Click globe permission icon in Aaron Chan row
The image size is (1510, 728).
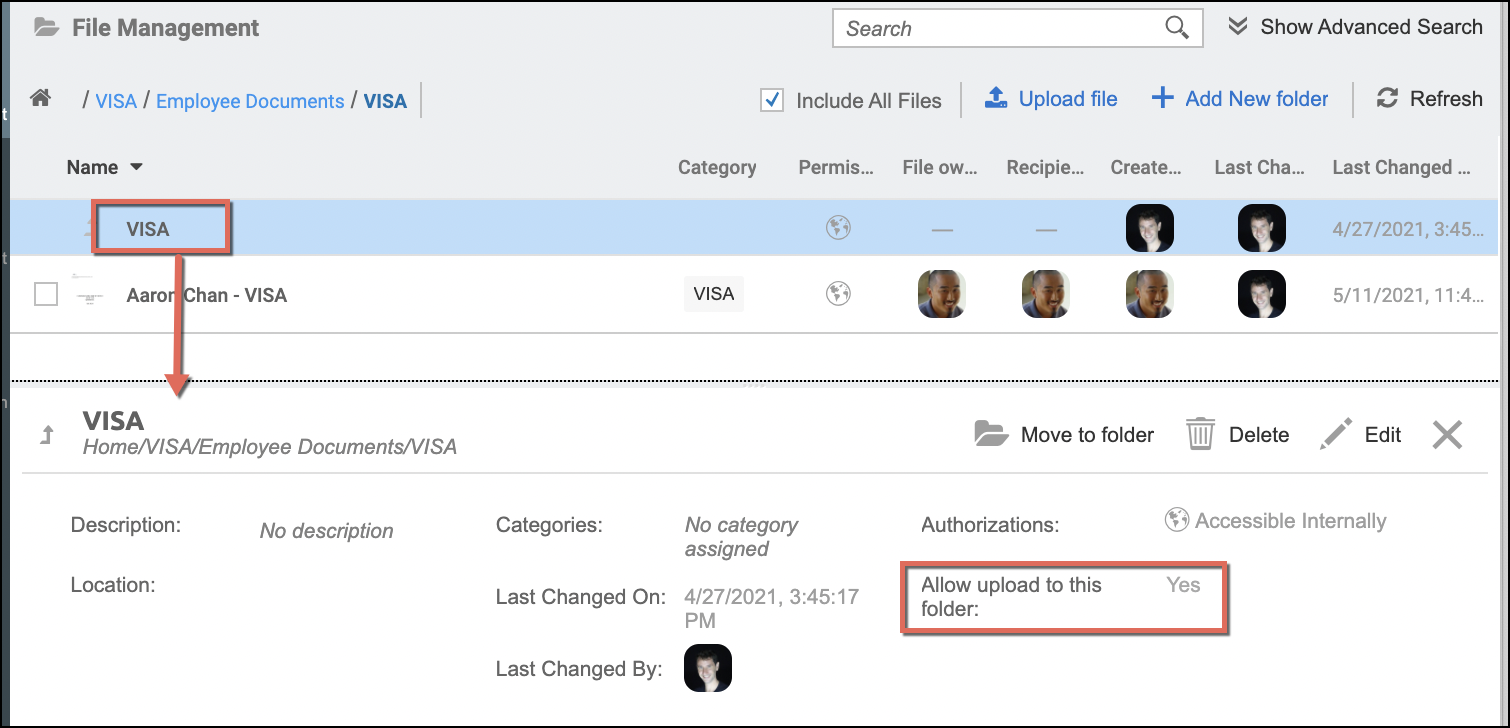point(838,294)
